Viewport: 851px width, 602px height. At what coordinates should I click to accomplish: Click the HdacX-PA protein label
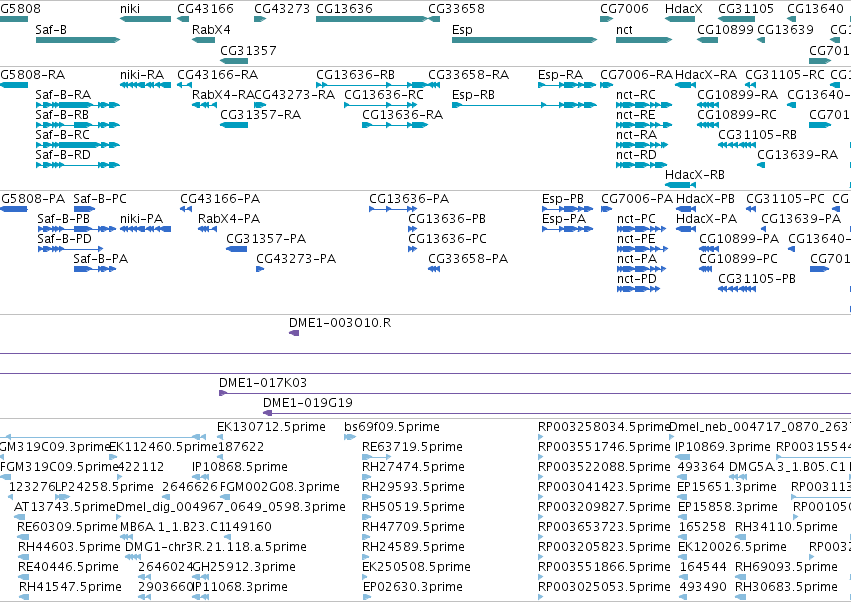pos(706,219)
